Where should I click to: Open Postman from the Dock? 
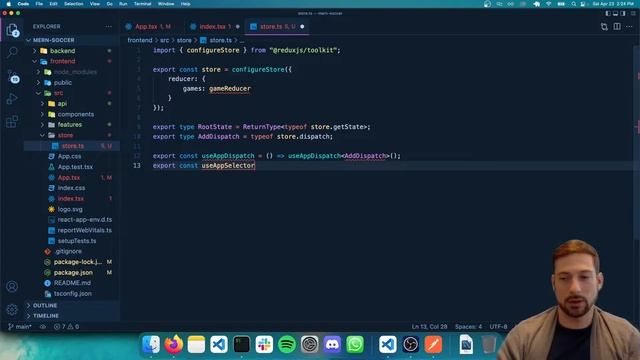tap(433, 344)
